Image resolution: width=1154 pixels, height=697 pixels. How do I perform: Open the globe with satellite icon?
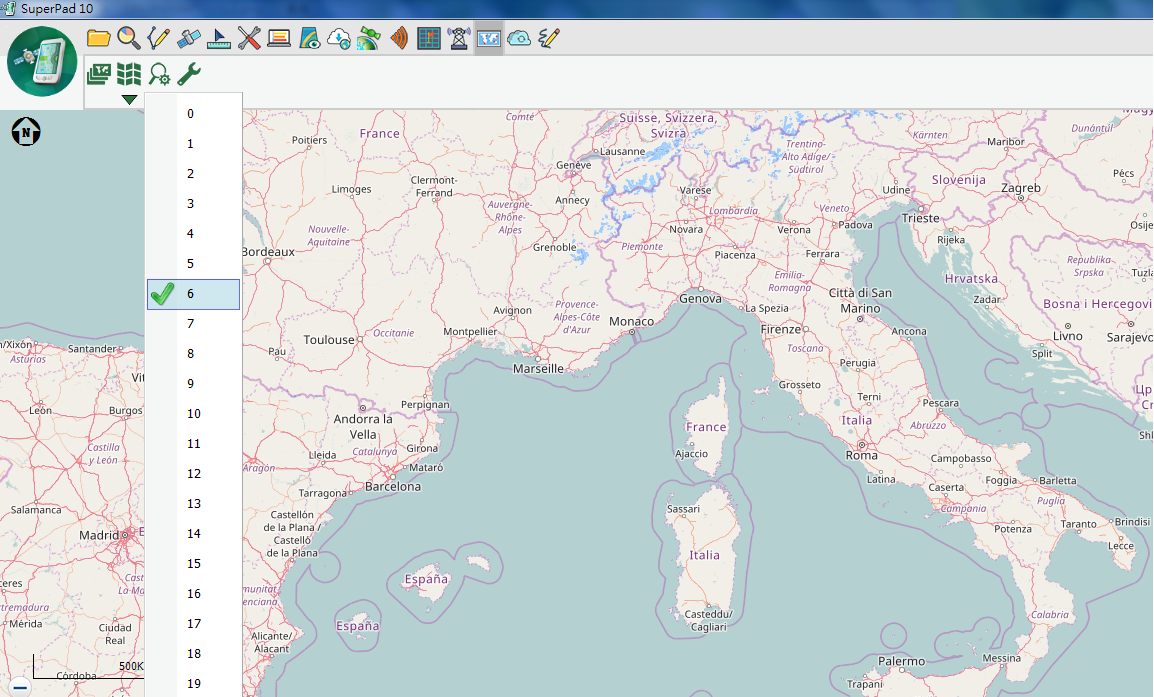[x=369, y=38]
